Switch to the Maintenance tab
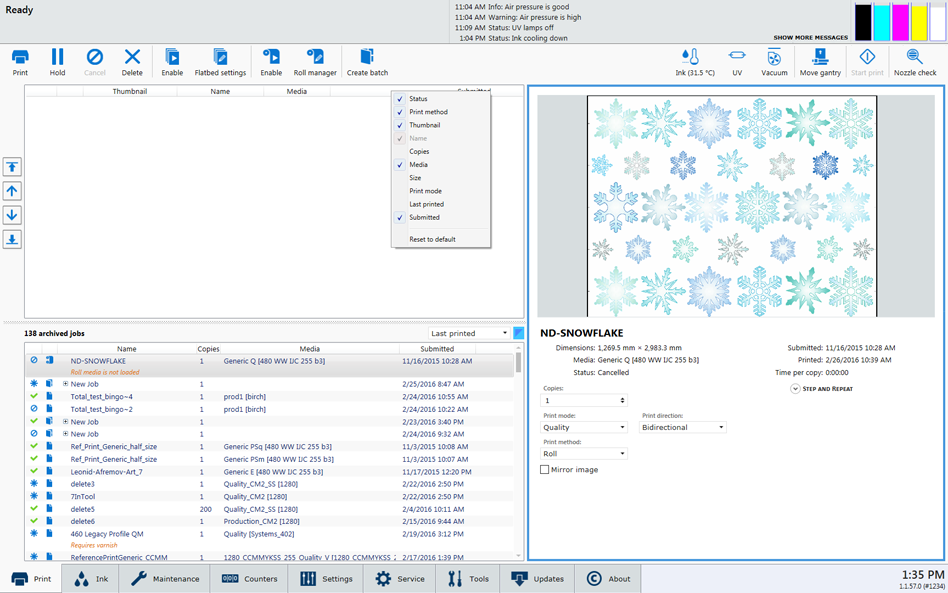Screen dimensions: 948x593 (165, 579)
